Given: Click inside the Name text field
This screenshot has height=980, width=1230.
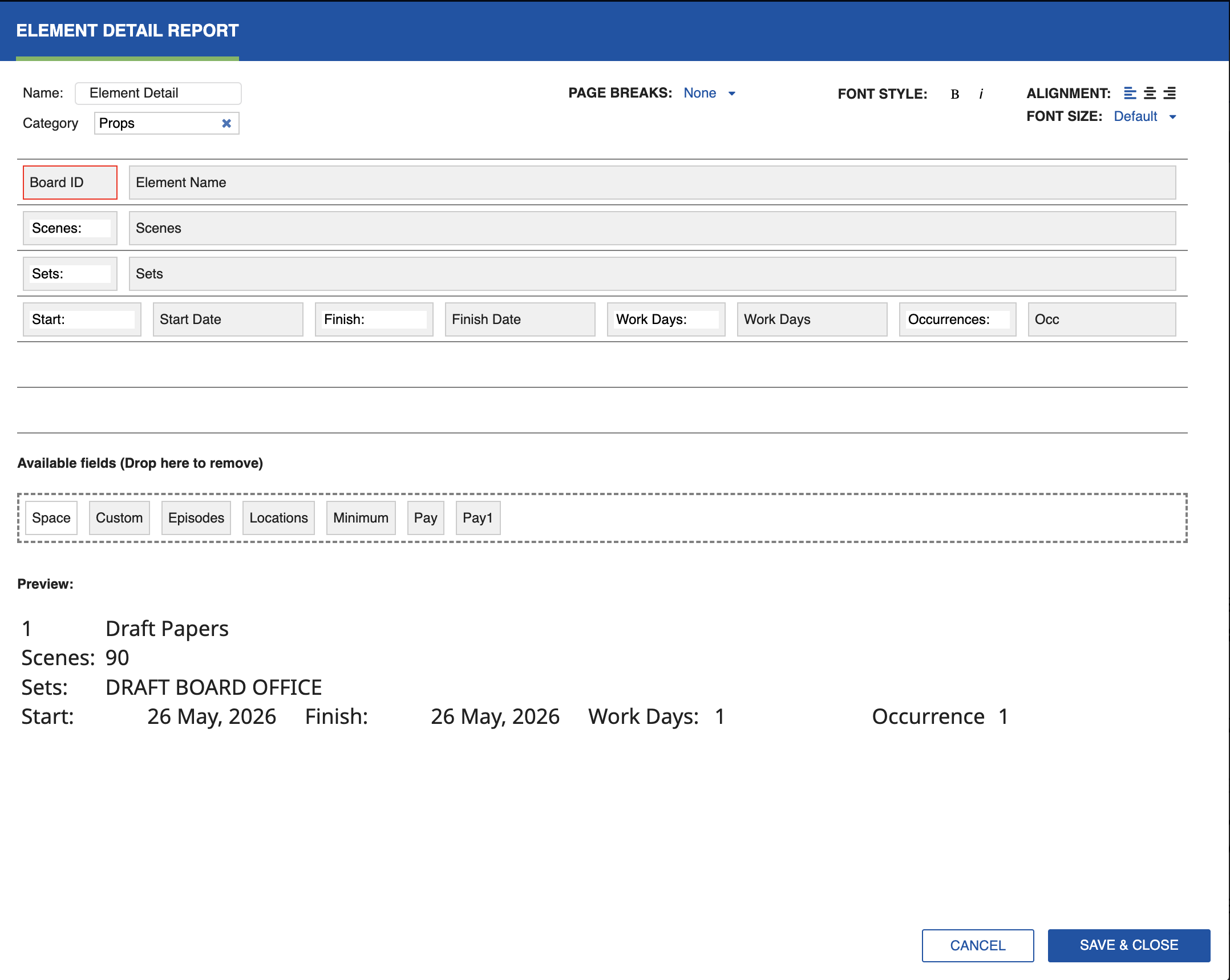Looking at the screenshot, I should point(158,92).
